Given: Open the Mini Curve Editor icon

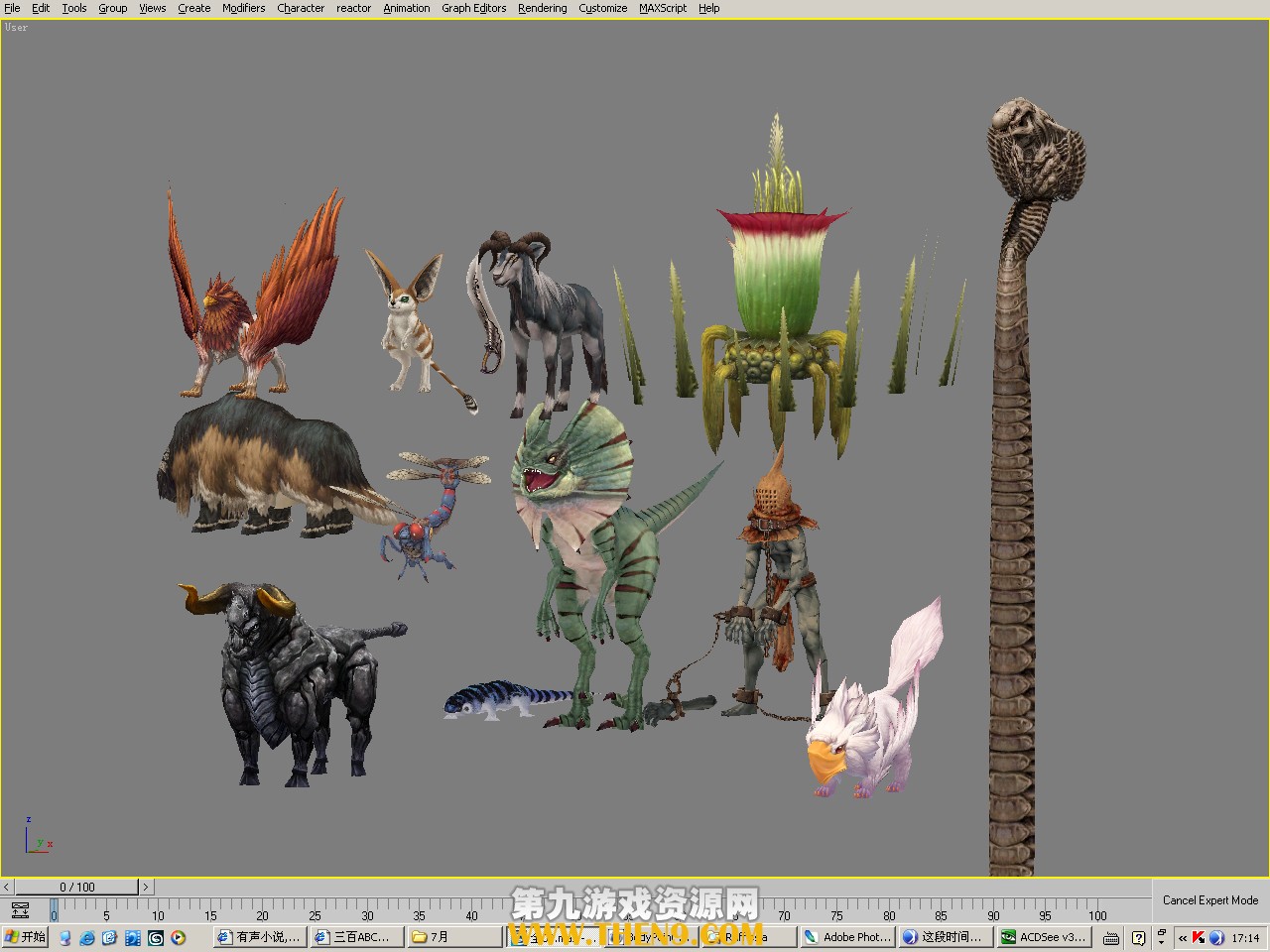Looking at the screenshot, I should 20,910.
